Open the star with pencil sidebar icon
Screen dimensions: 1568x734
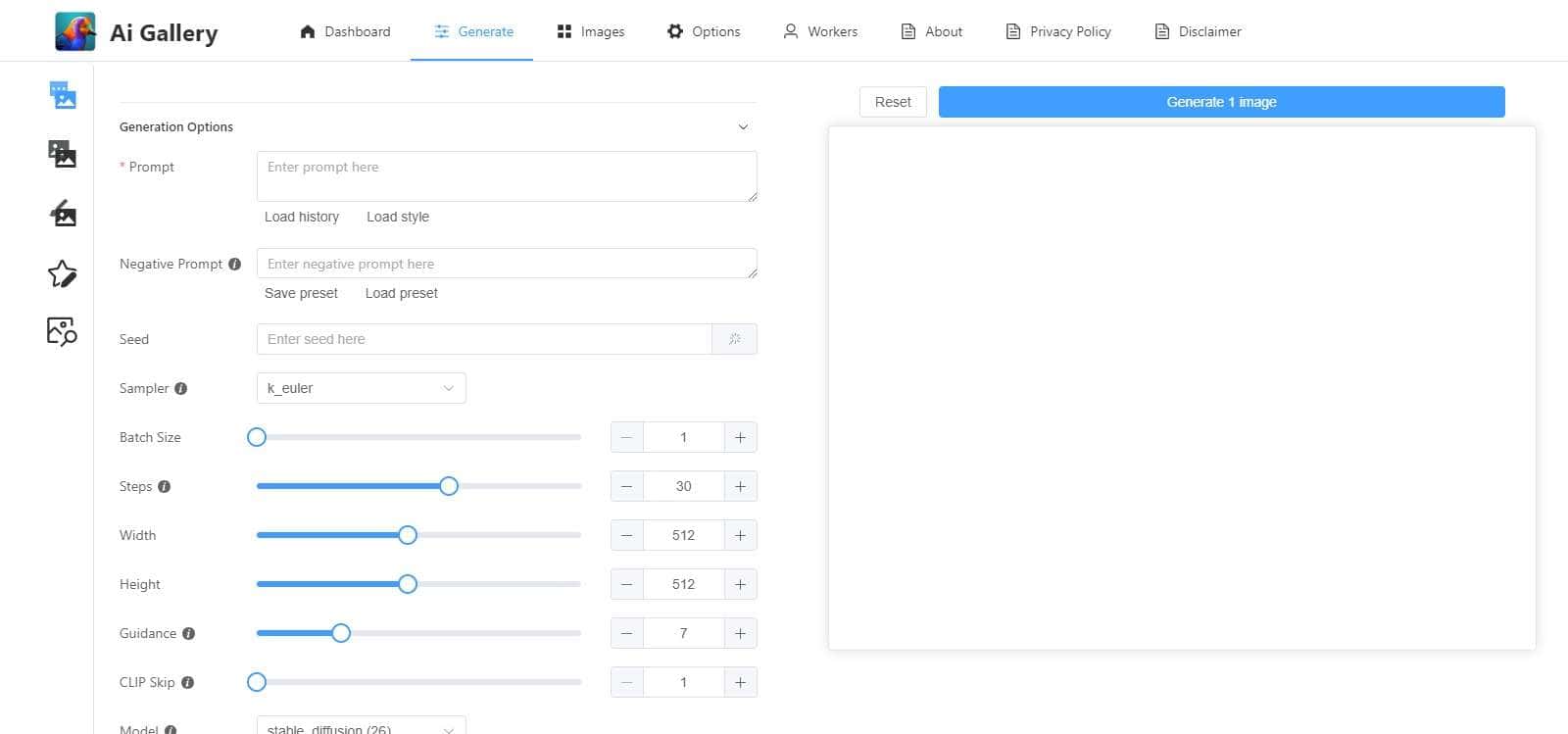coord(63,273)
